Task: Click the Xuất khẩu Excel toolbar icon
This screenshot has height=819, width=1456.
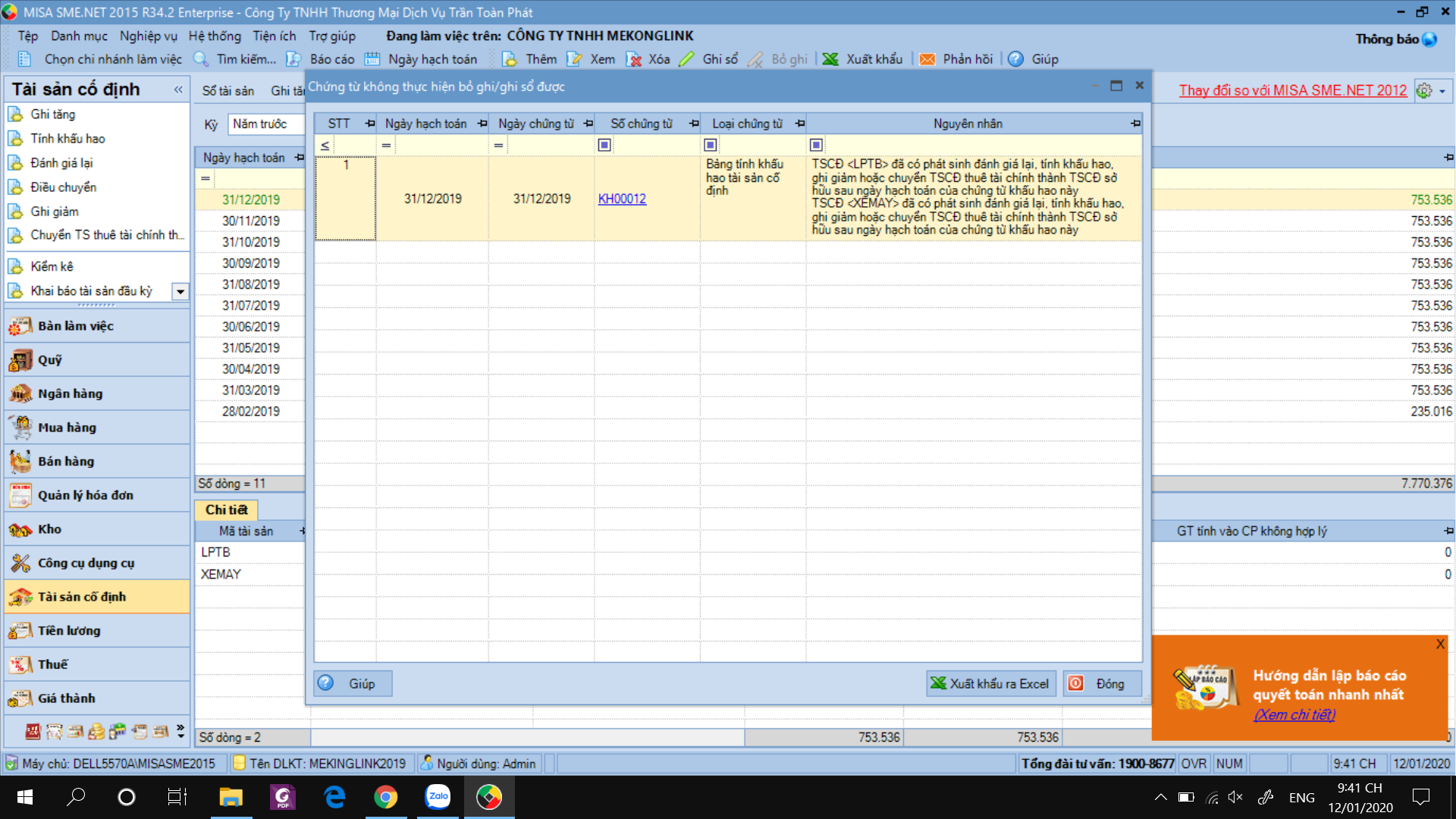Action: pos(830,59)
